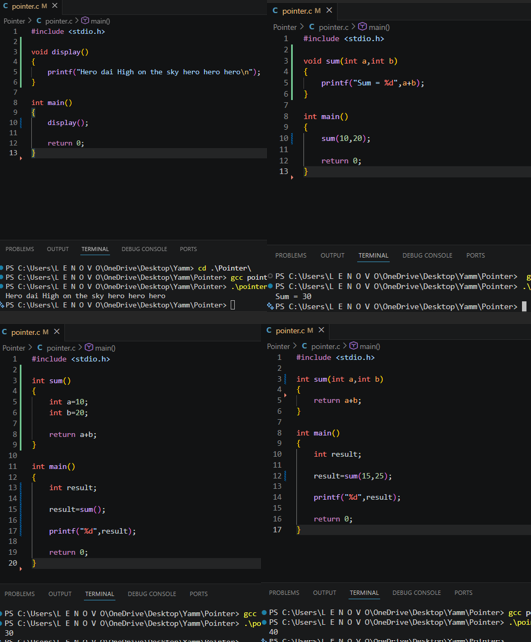Close the pointer.c tab of the 17-line editor
The width and height of the screenshot is (531, 642).
(x=321, y=330)
